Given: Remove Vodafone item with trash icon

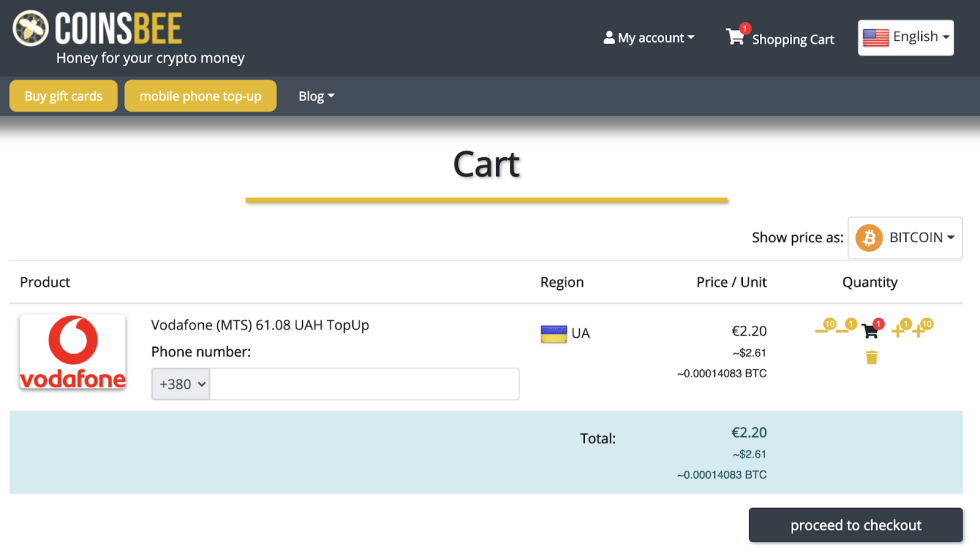Looking at the screenshot, I should tap(871, 358).
